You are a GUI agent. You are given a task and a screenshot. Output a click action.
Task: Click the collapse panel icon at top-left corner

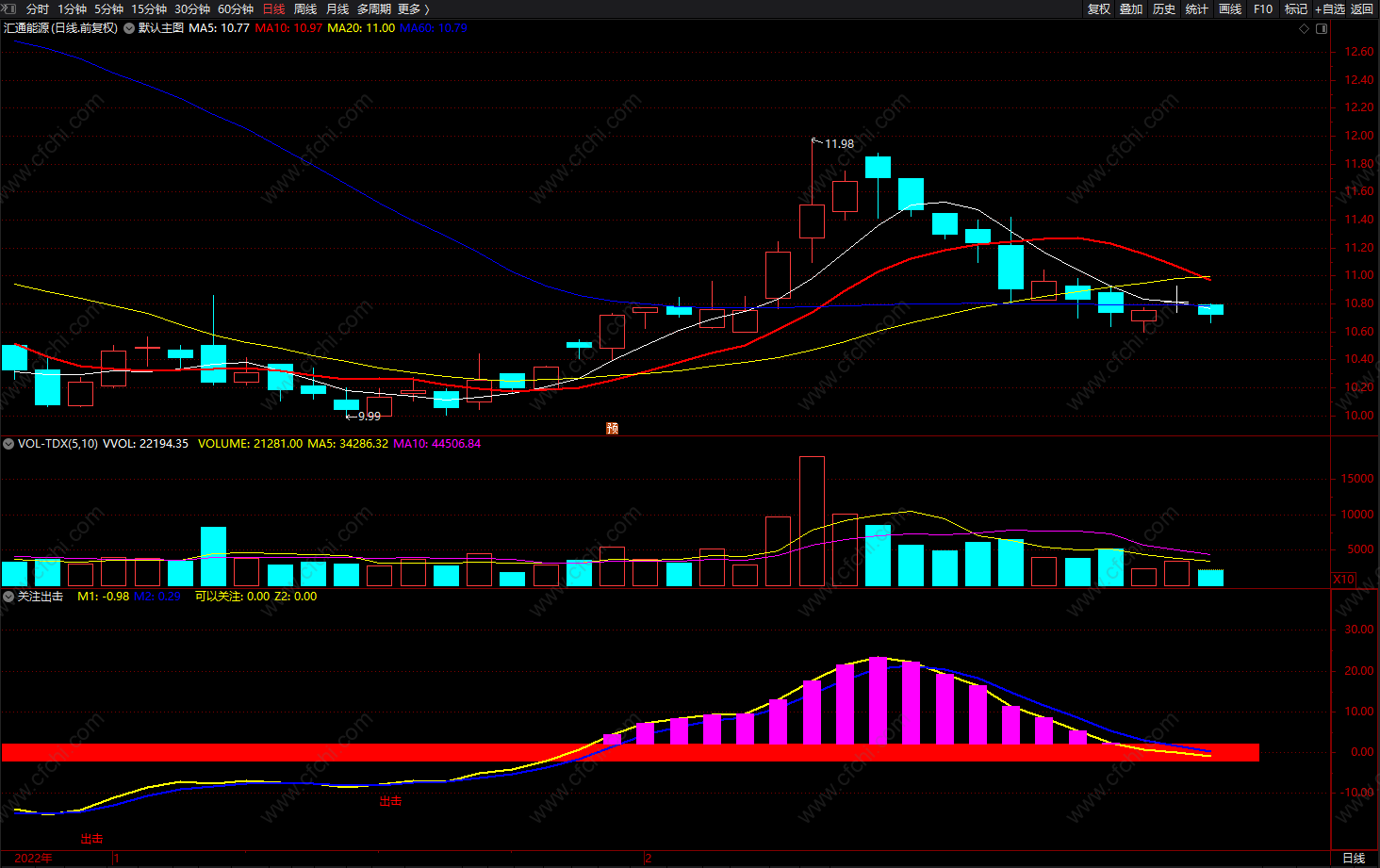(8, 8)
